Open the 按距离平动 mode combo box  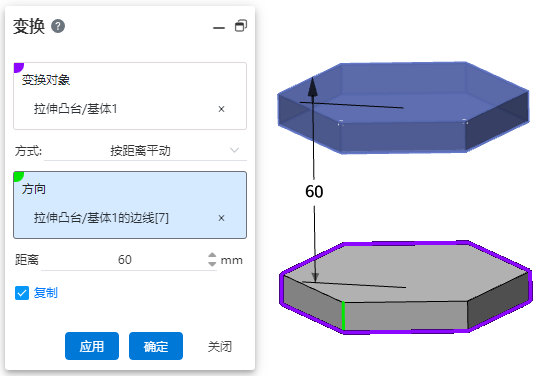pos(146,151)
